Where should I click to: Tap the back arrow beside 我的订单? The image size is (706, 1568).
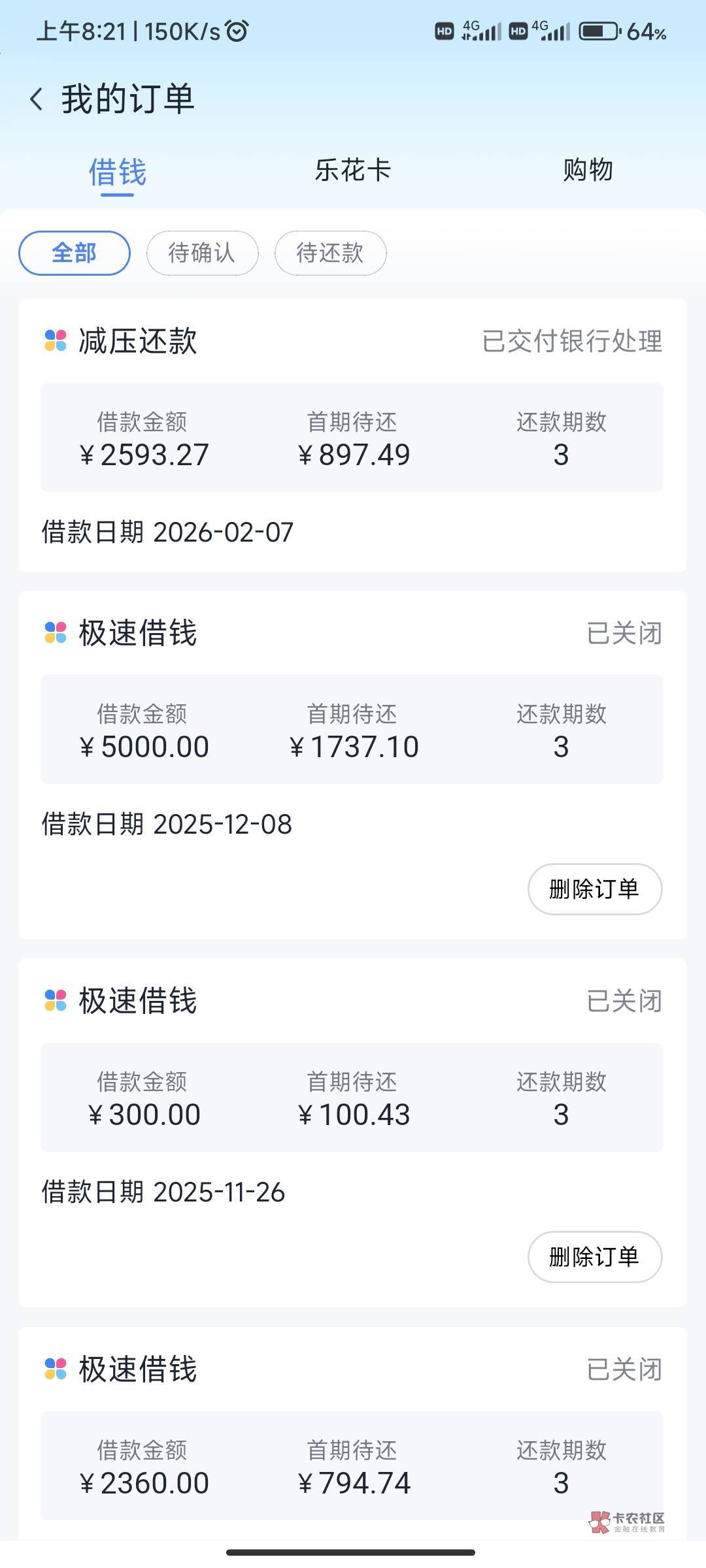pos(37,99)
